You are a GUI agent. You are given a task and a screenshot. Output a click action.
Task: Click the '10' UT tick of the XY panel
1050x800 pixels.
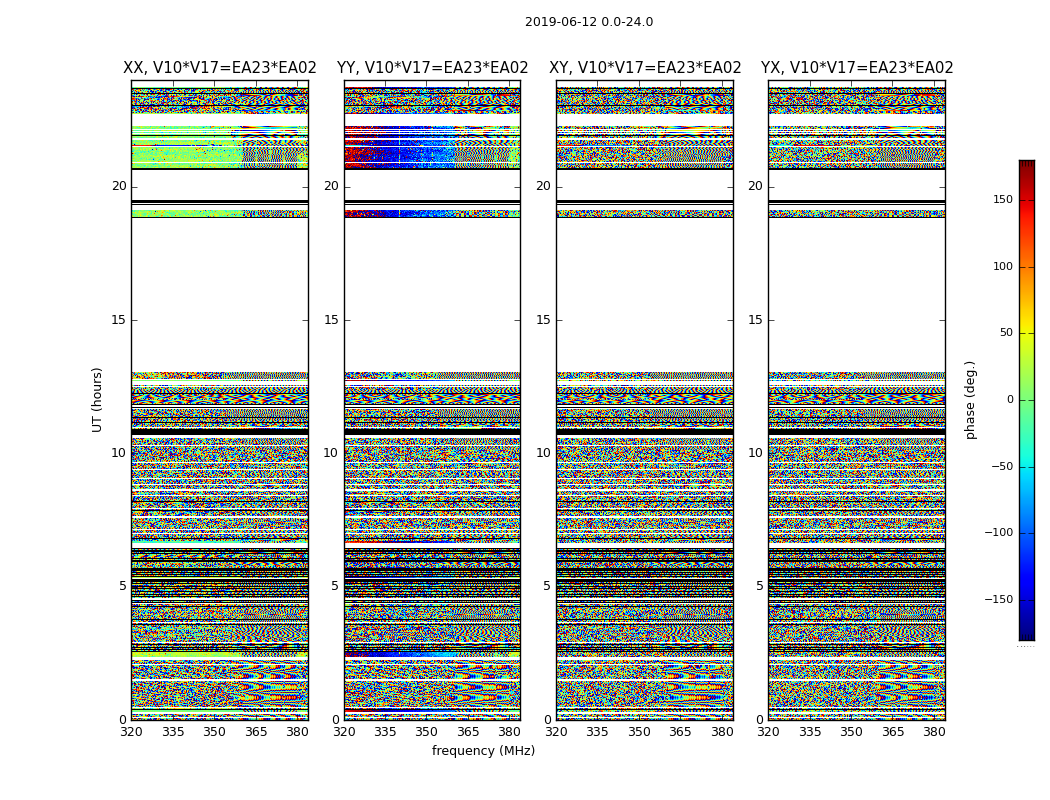[544, 453]
